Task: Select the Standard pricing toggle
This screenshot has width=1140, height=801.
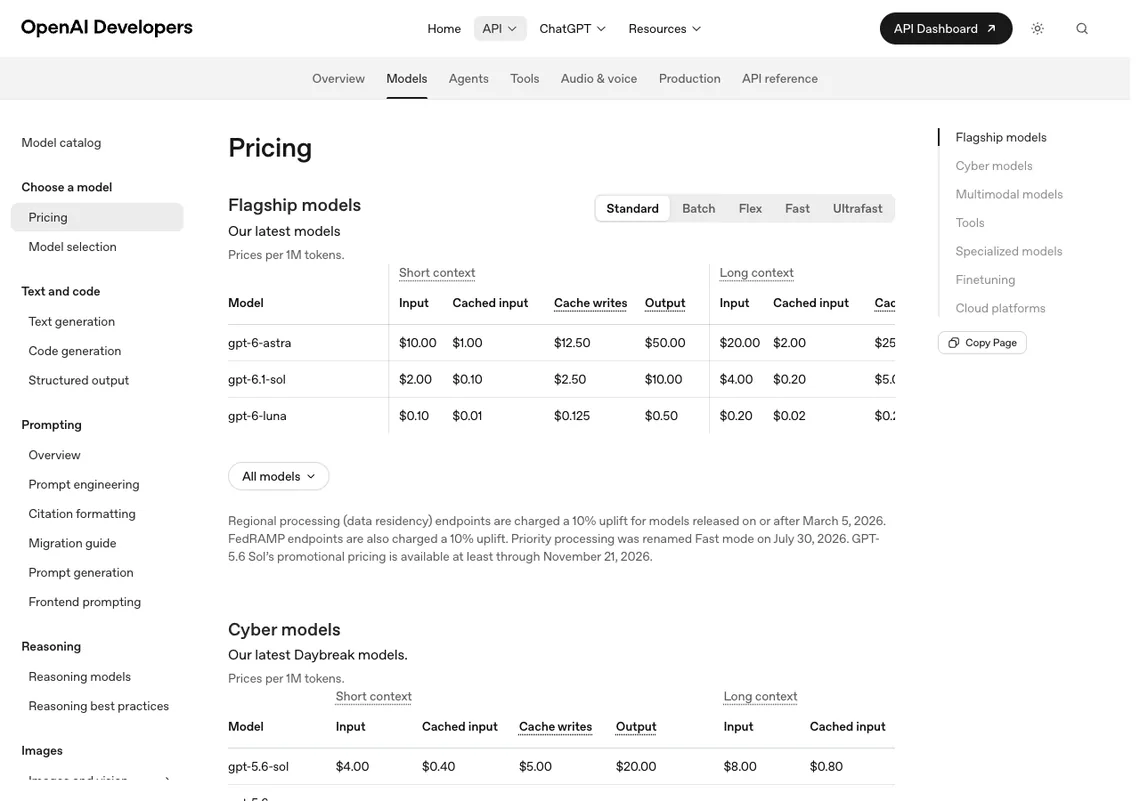Action: (633, 209)
